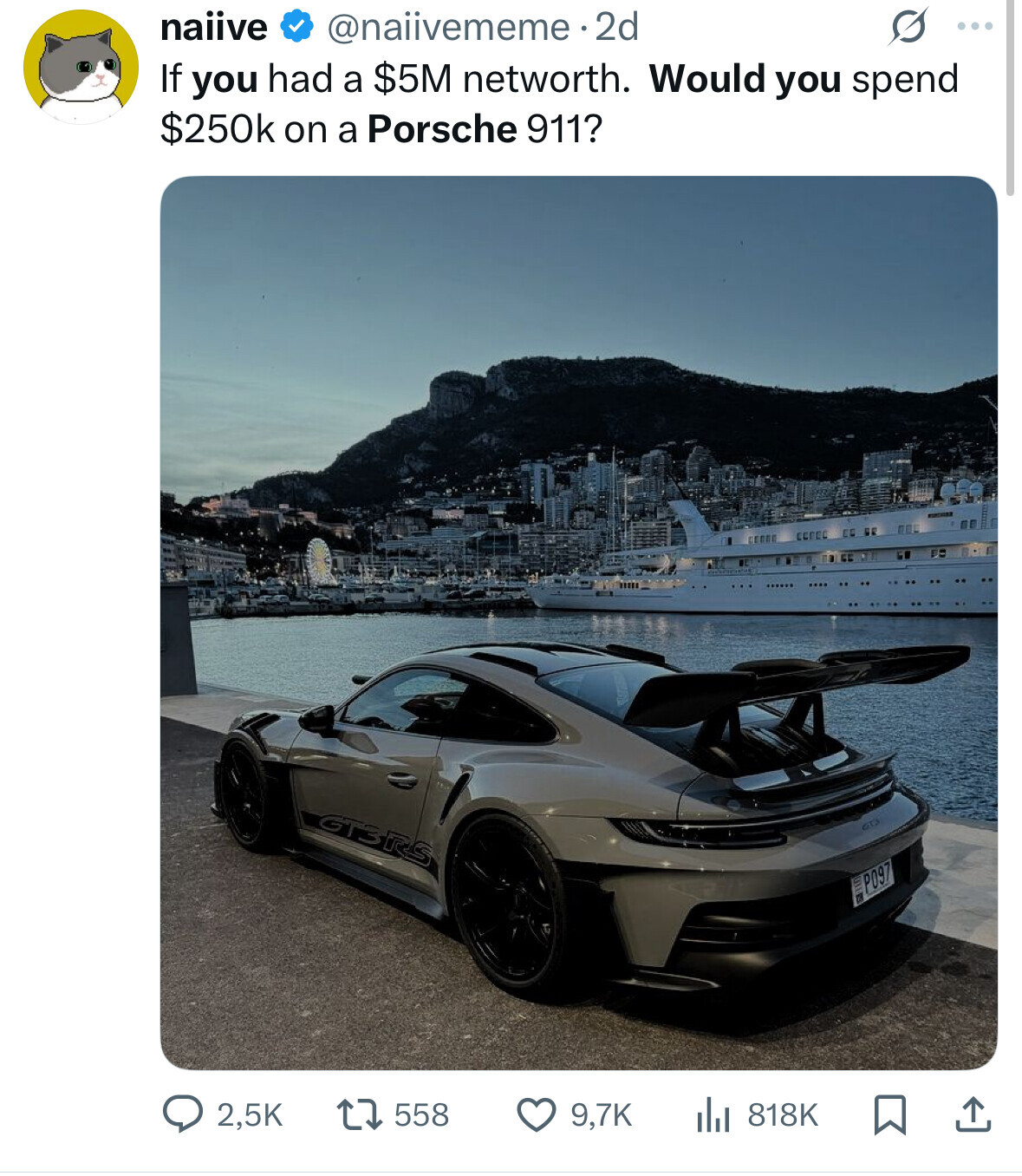
Task: Open the reply speech bubble icon
Action: pyautogui.click(x=183, y=1114)
